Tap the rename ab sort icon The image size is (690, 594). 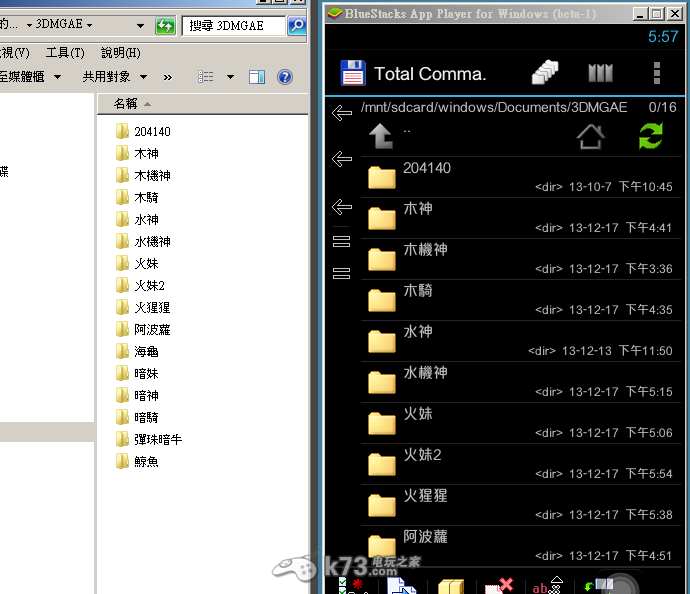coord(548,585)
